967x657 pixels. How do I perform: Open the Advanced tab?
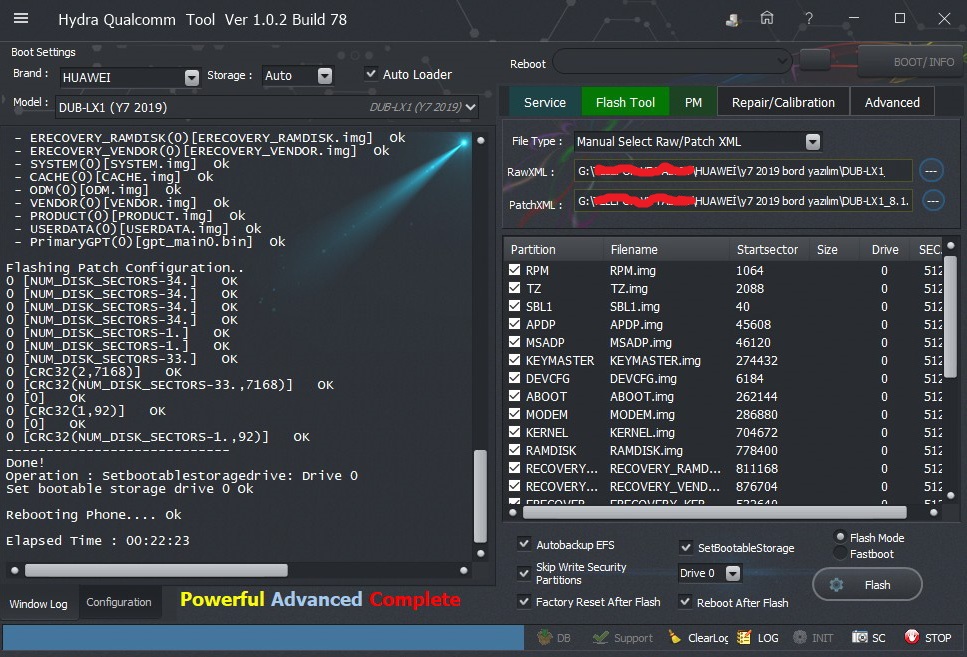pos(892,102)
